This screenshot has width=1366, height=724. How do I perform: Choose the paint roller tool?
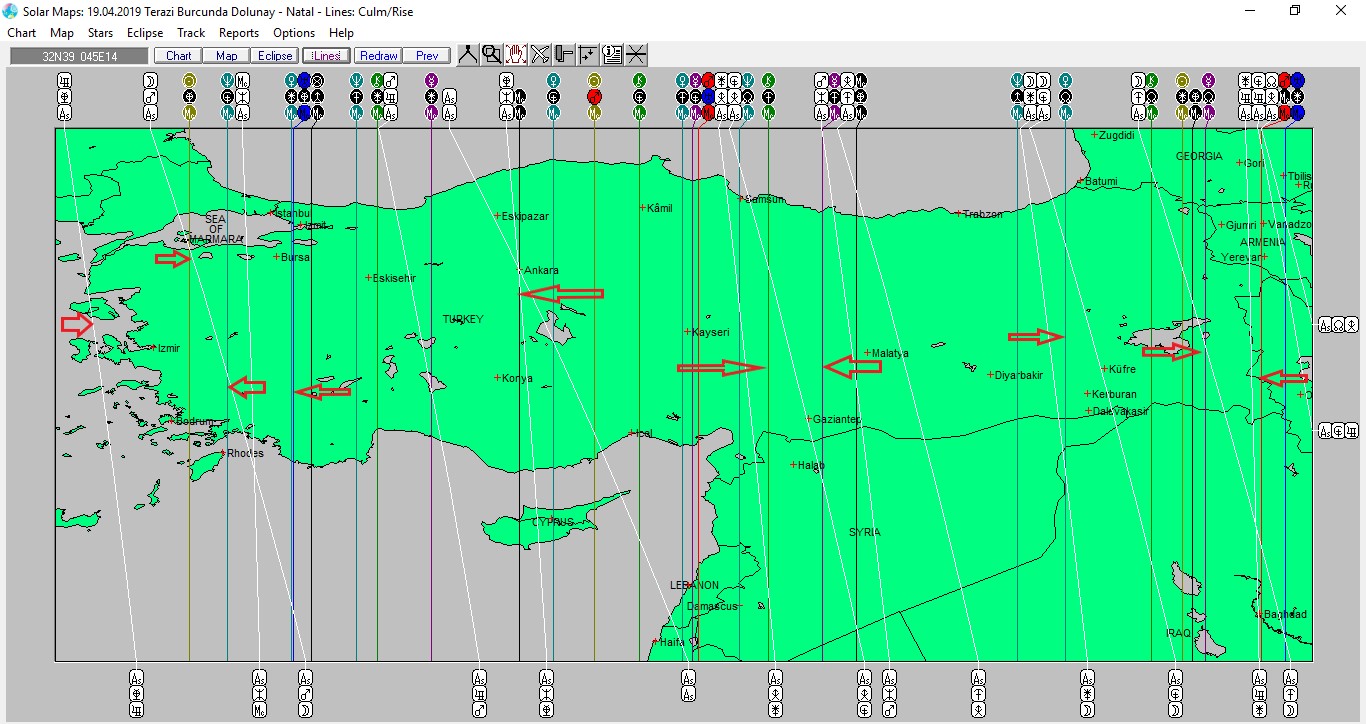(564, 55)
